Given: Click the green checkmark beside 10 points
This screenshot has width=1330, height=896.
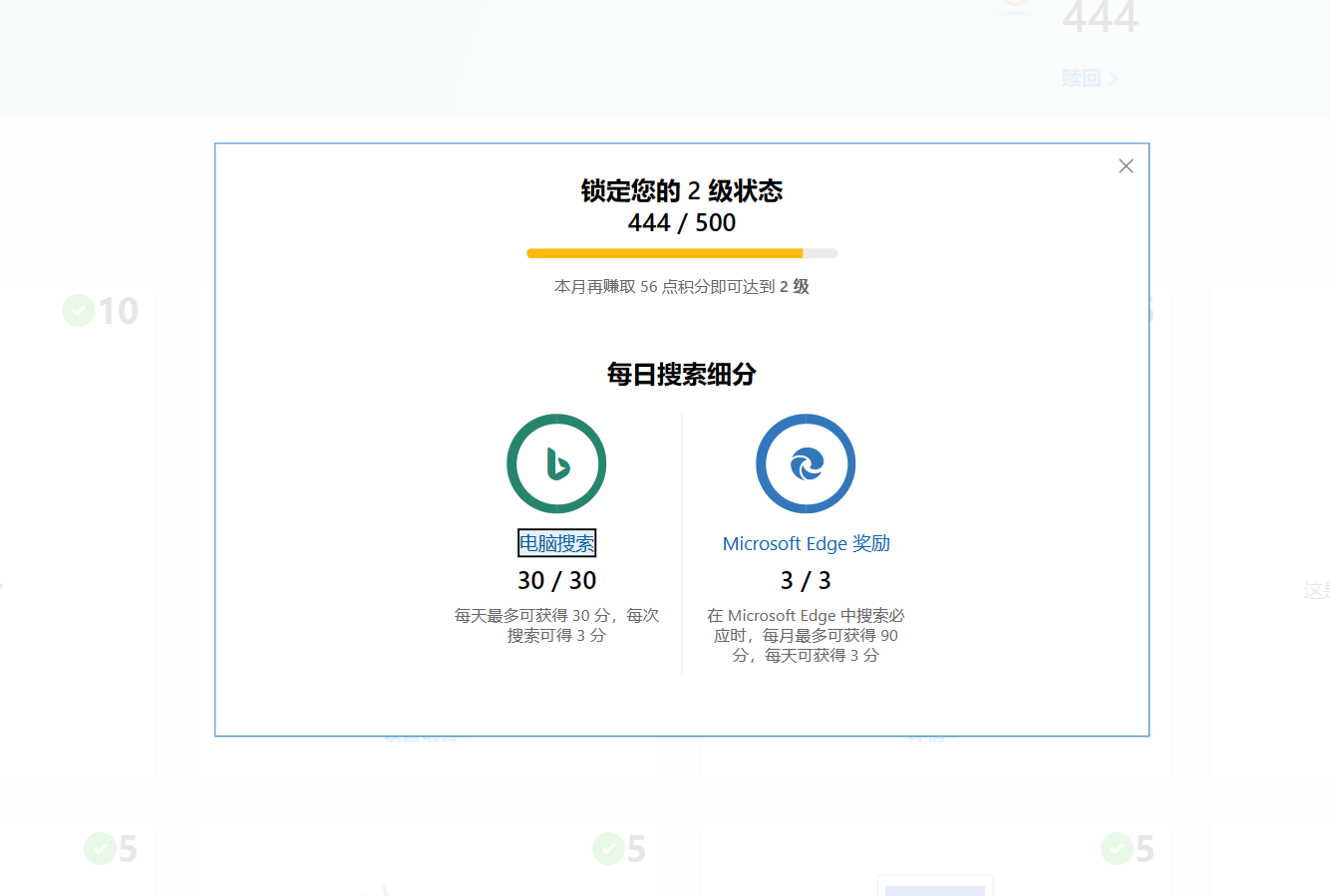Looking at the screenshot, I should 79,311.
